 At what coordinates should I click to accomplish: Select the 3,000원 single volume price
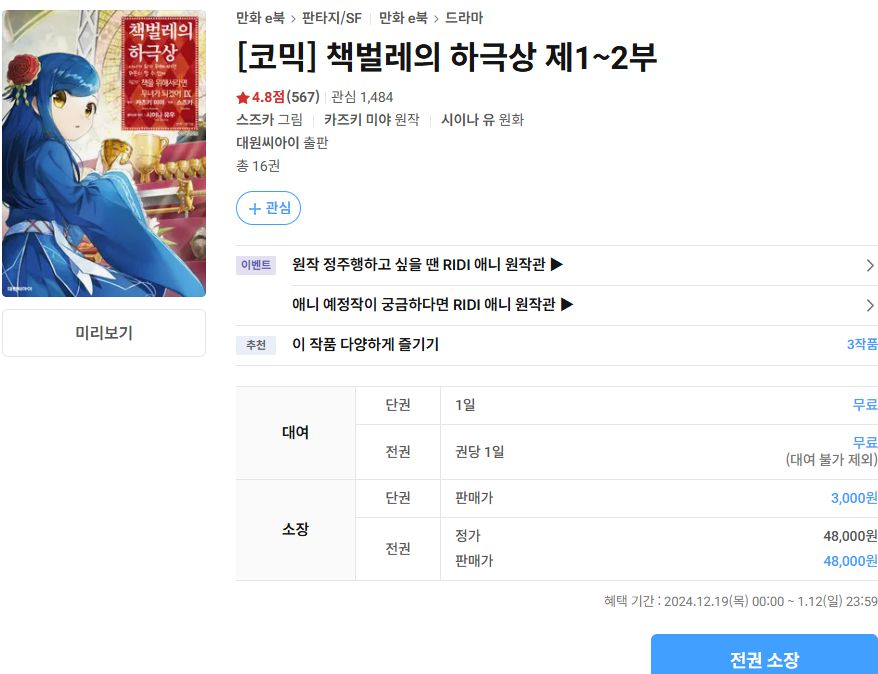pyautogui.click(x=854, y=498)
